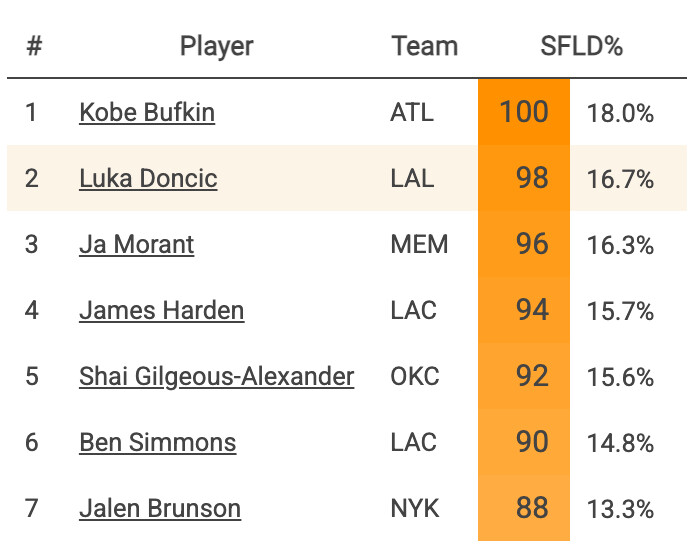Image resolution: width=694 pixels, height=558 pixels.
Task: Select the NYK team cell
Action: point(415,508)
